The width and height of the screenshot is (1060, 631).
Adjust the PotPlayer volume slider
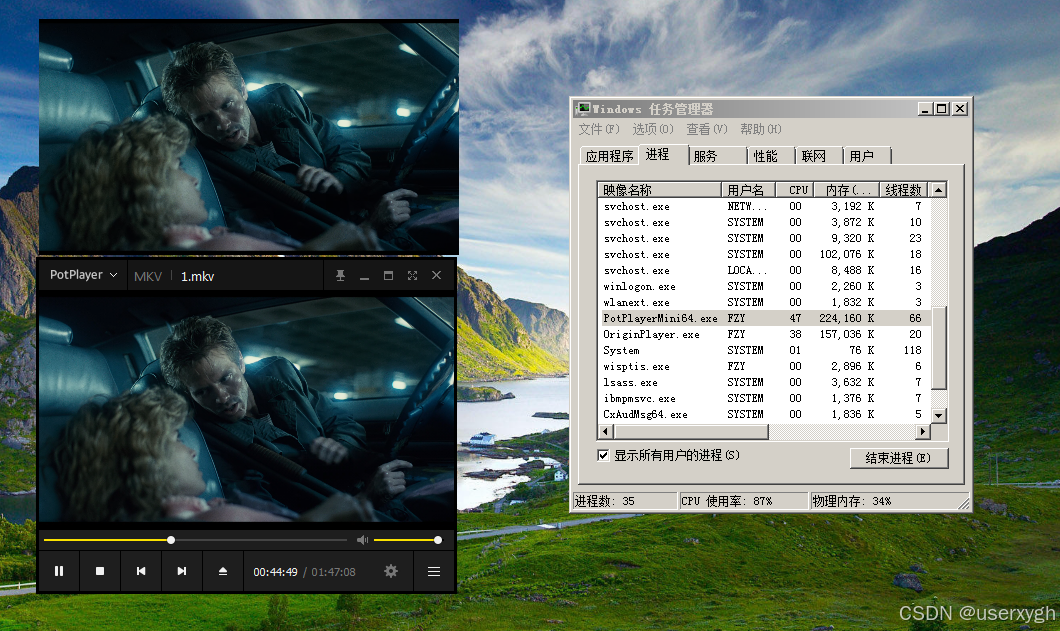point(407,540)
